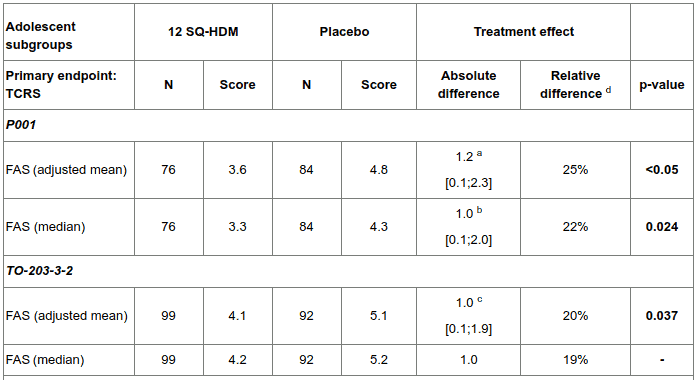This screenshot has height=380, width=698.
Task: Click the 'Adolescent subgroups' header cell
Action: tap(69, 32)
